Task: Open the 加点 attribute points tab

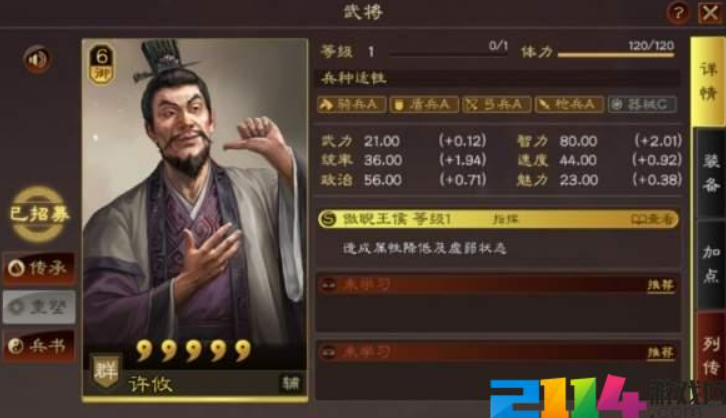Action: click(x=710, y=264)
